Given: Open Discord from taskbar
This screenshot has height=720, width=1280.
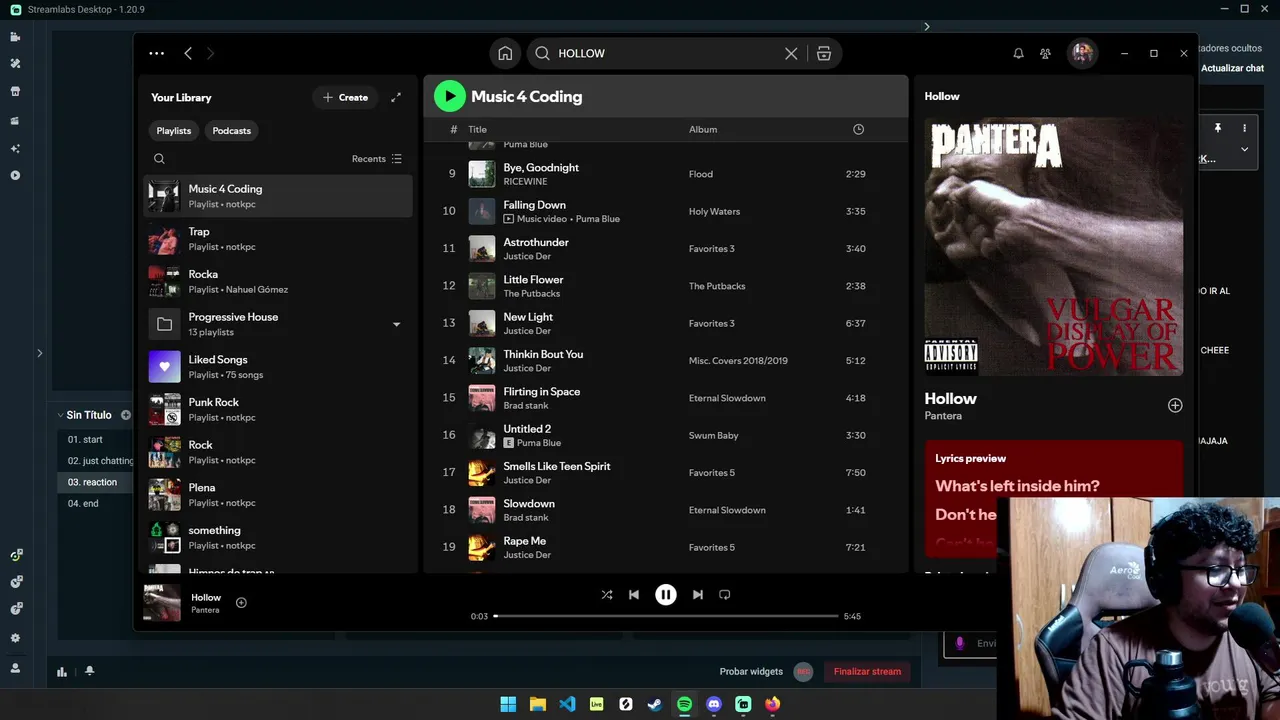Looking at the screenshot, I should point(713,704).
